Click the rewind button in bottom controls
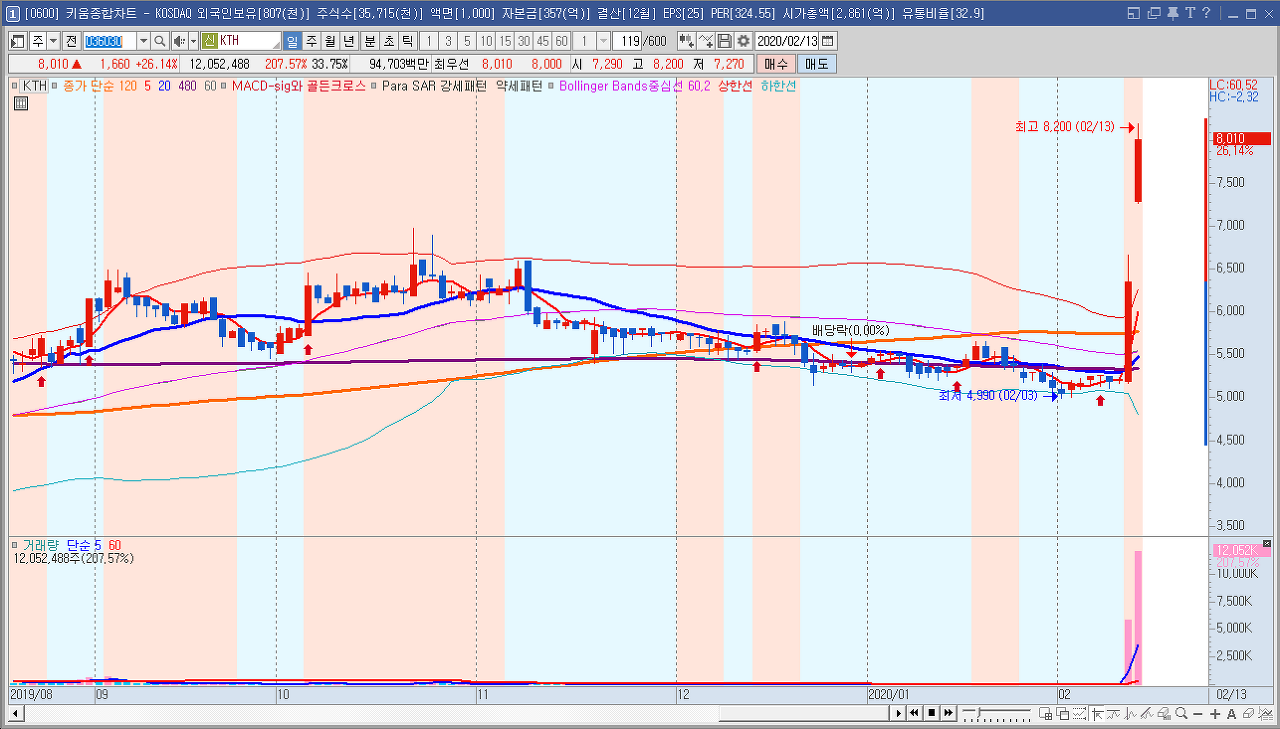This screenshot has width=1280, height=729. [x=914, y=713]
